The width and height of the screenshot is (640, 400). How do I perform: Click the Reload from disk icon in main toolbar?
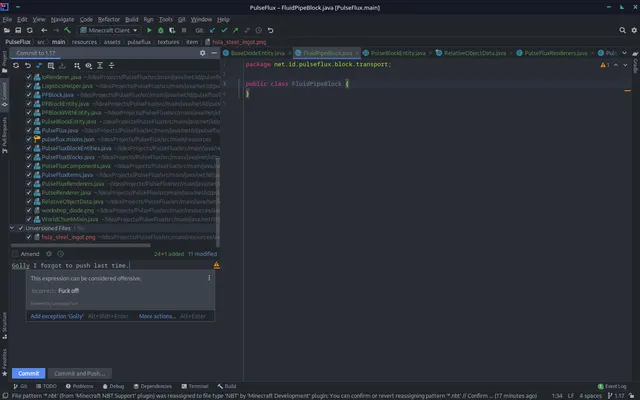[30, 30]
